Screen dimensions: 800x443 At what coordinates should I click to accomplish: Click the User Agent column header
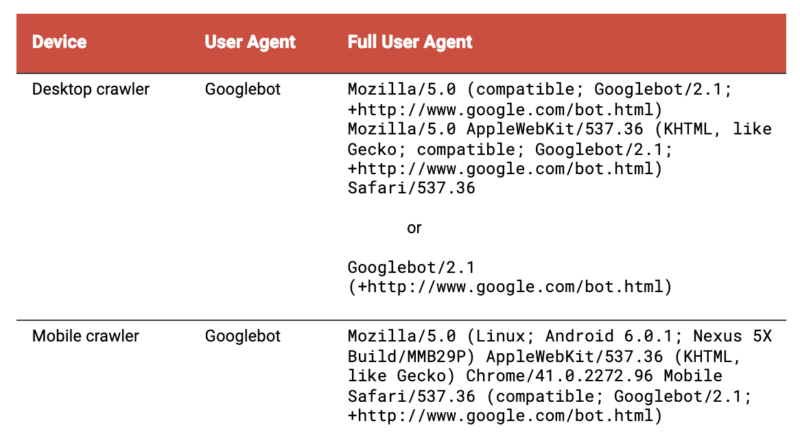(250, 42)
